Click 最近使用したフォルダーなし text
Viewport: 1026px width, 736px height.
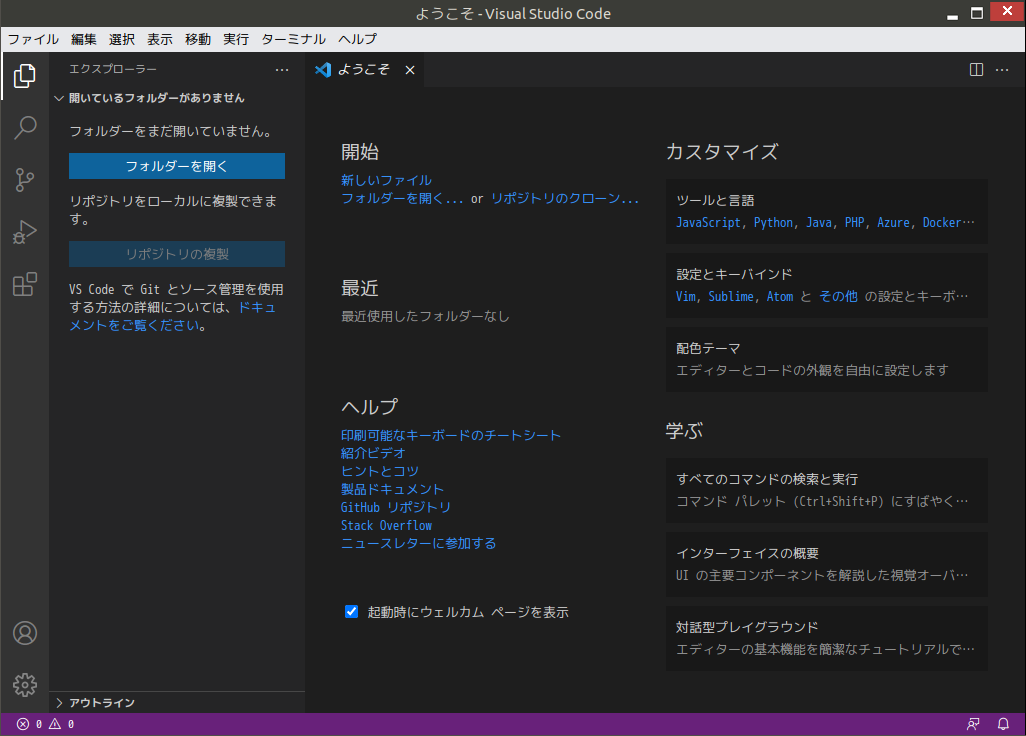tap(425, 316)
